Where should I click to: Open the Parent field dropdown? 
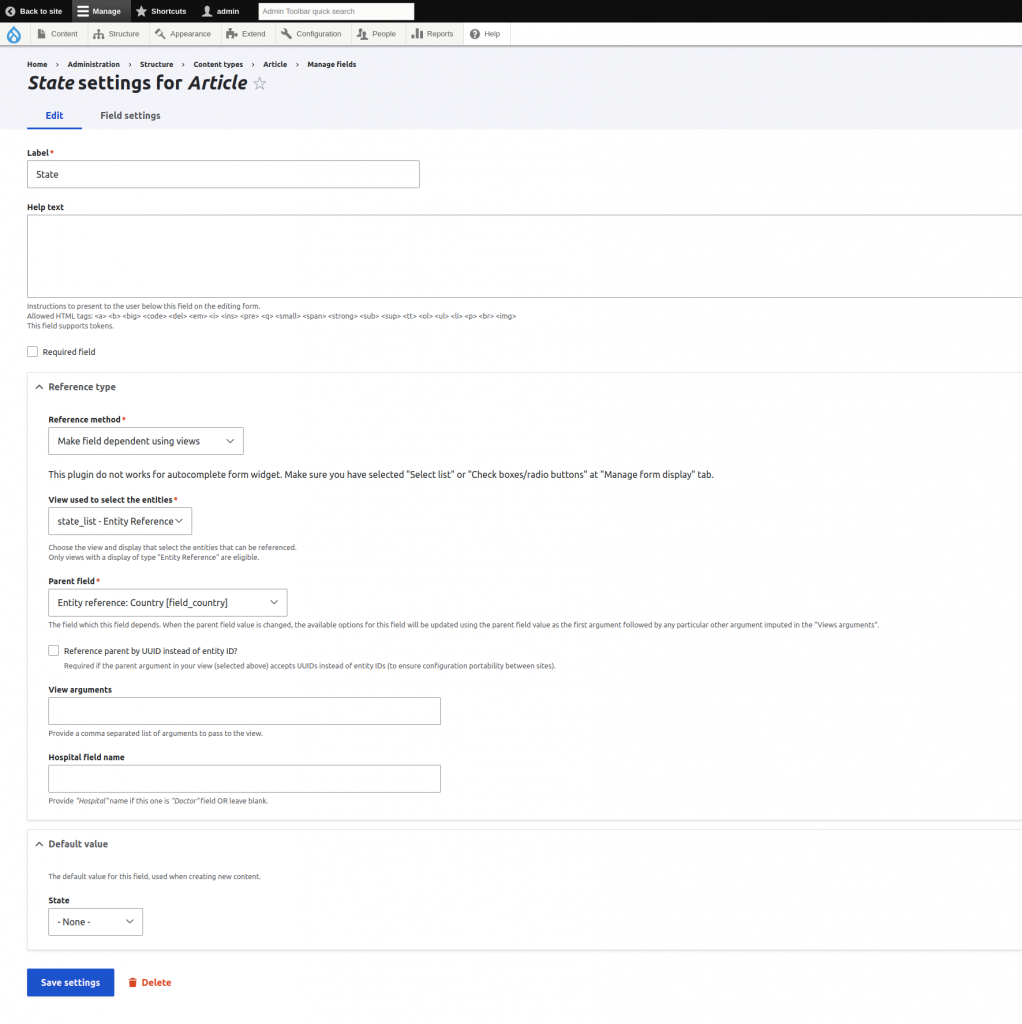[x=168, y=603]
